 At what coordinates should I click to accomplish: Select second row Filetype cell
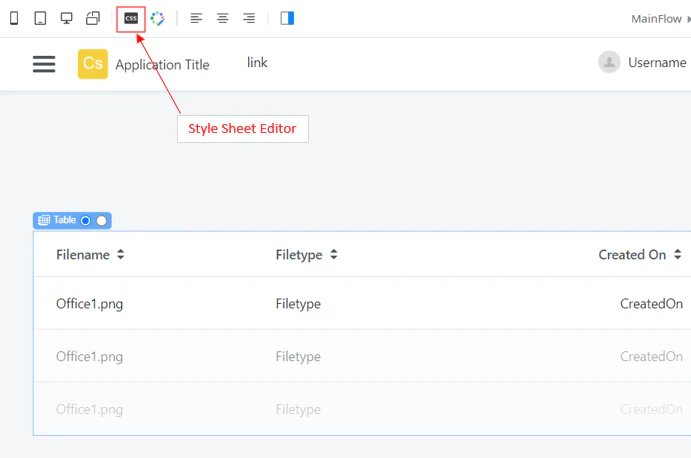tap(298, 357)
